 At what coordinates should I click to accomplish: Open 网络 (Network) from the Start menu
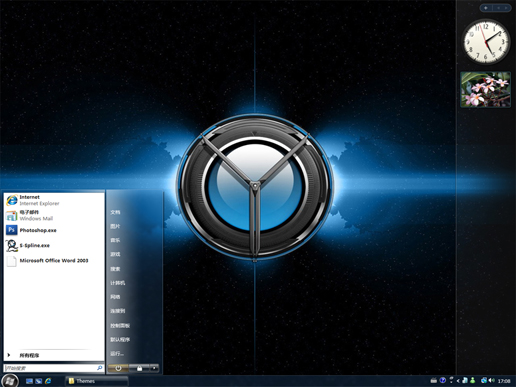point(115,297)
